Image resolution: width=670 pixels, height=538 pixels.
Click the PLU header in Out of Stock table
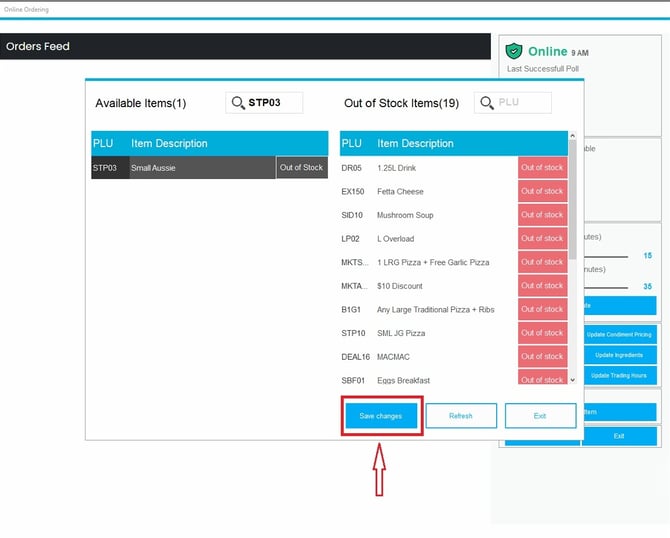click(352, 143)
